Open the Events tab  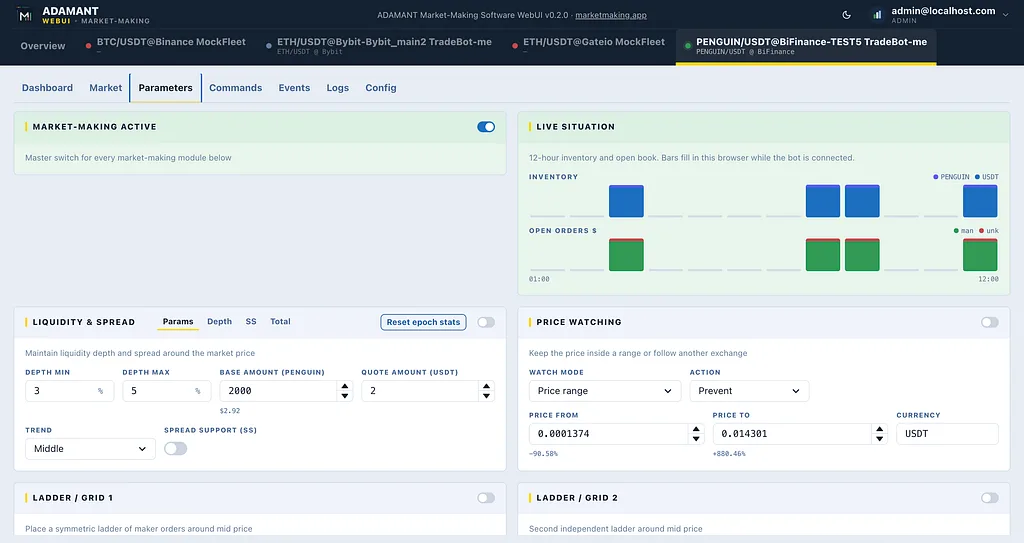pyautogui.click(x=294, y=88)
